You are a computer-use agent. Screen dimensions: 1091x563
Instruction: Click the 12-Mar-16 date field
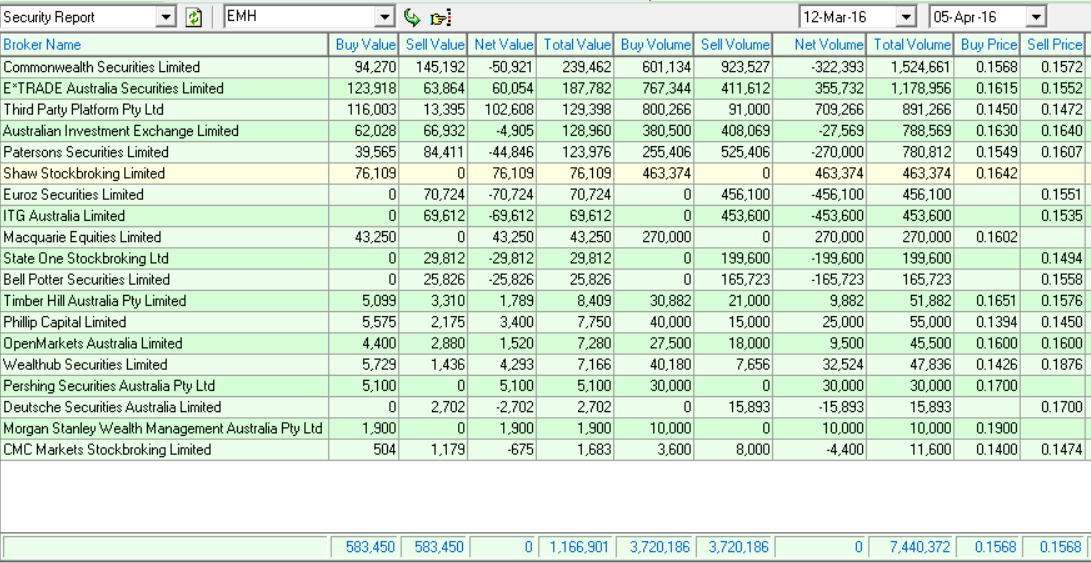click(x=848, y=17)
